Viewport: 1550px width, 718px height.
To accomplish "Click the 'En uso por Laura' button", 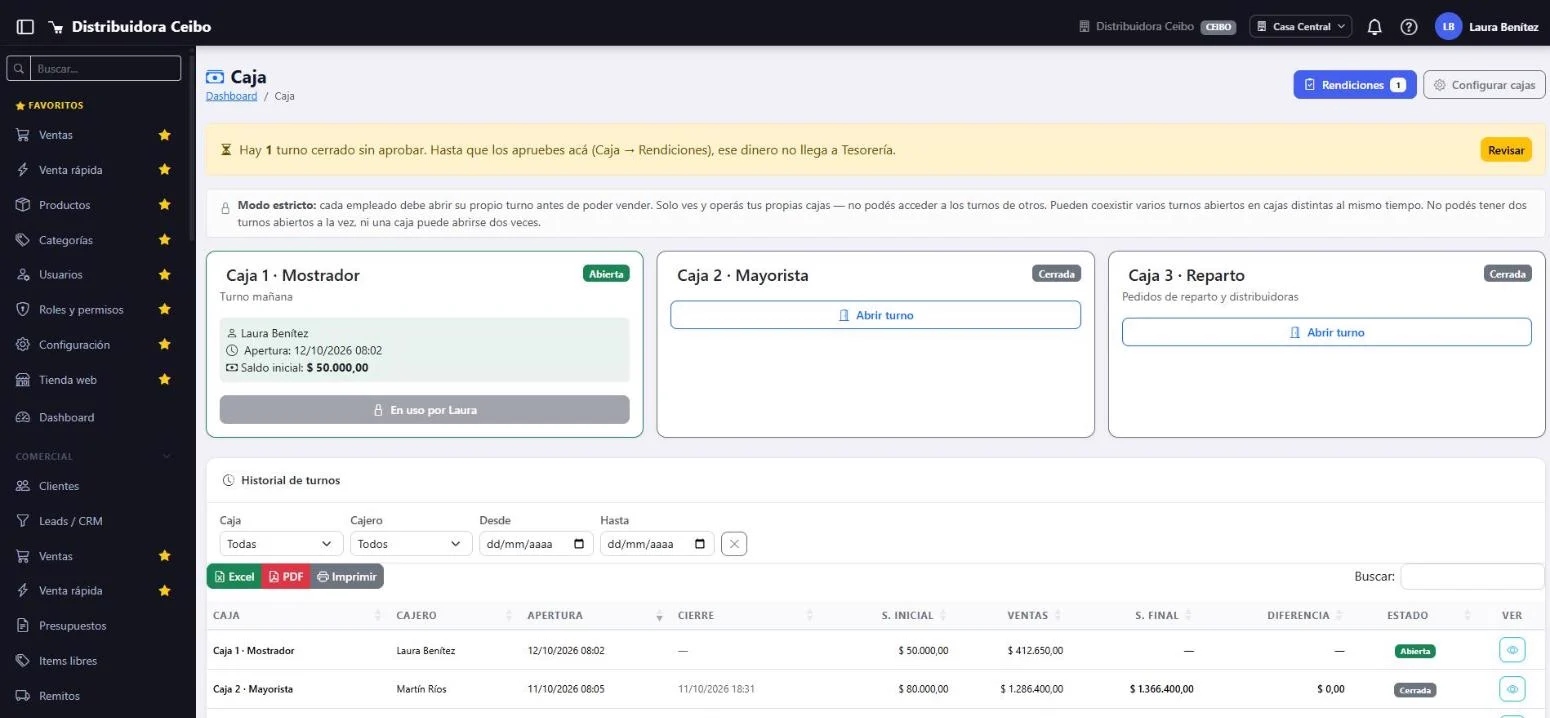I will 425,410.
